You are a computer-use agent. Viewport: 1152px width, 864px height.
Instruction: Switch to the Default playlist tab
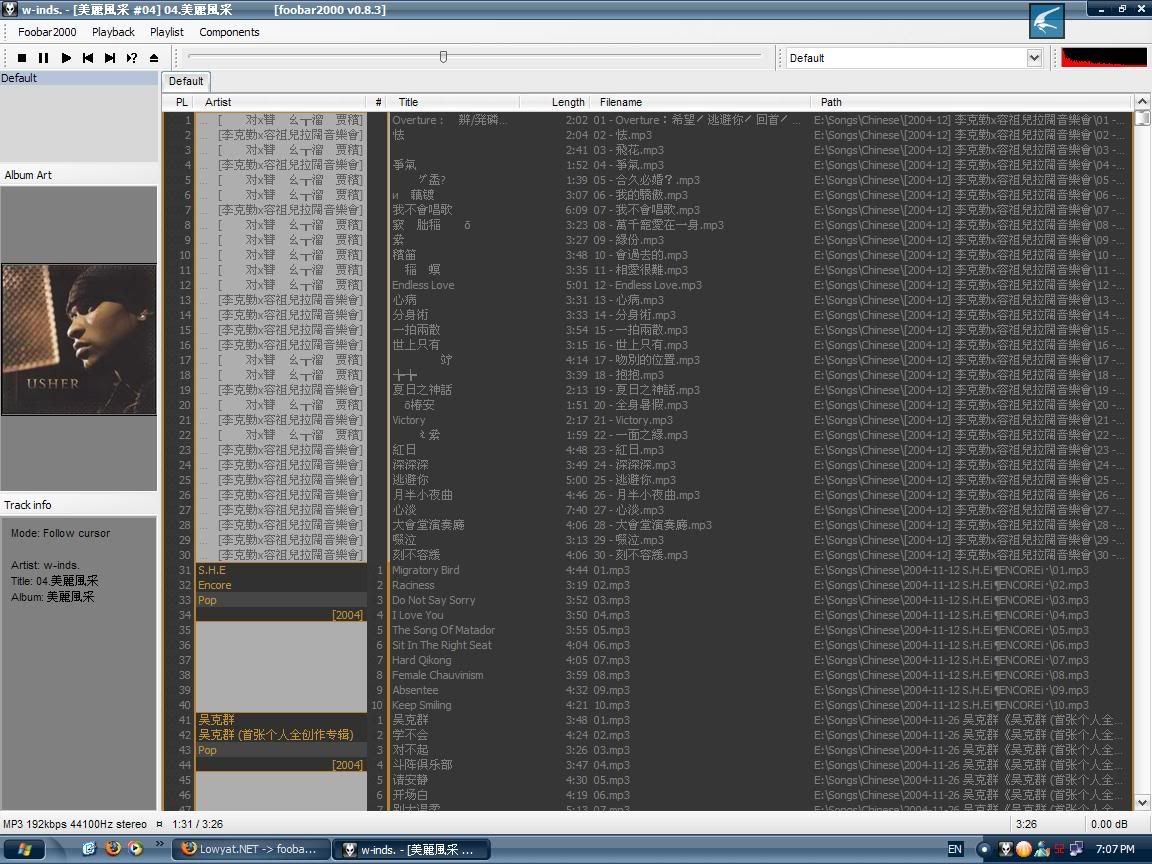pyautogui.click(x=186, y=82)
